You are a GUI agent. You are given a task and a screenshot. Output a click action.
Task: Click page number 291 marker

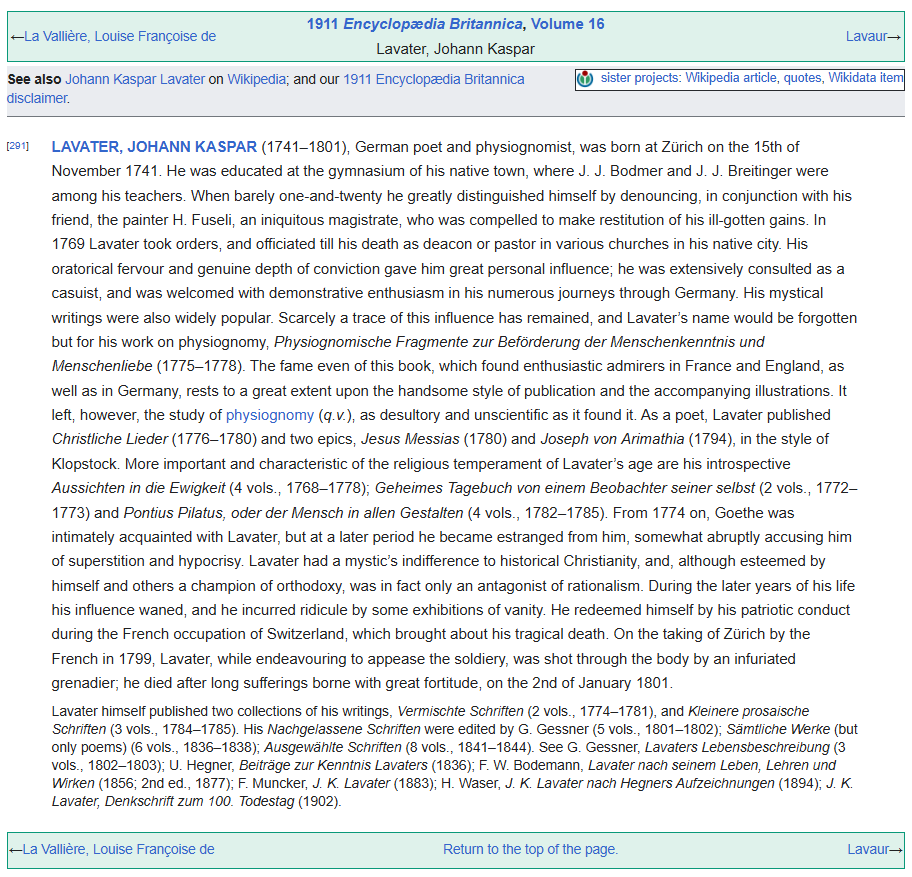point(17,146)
